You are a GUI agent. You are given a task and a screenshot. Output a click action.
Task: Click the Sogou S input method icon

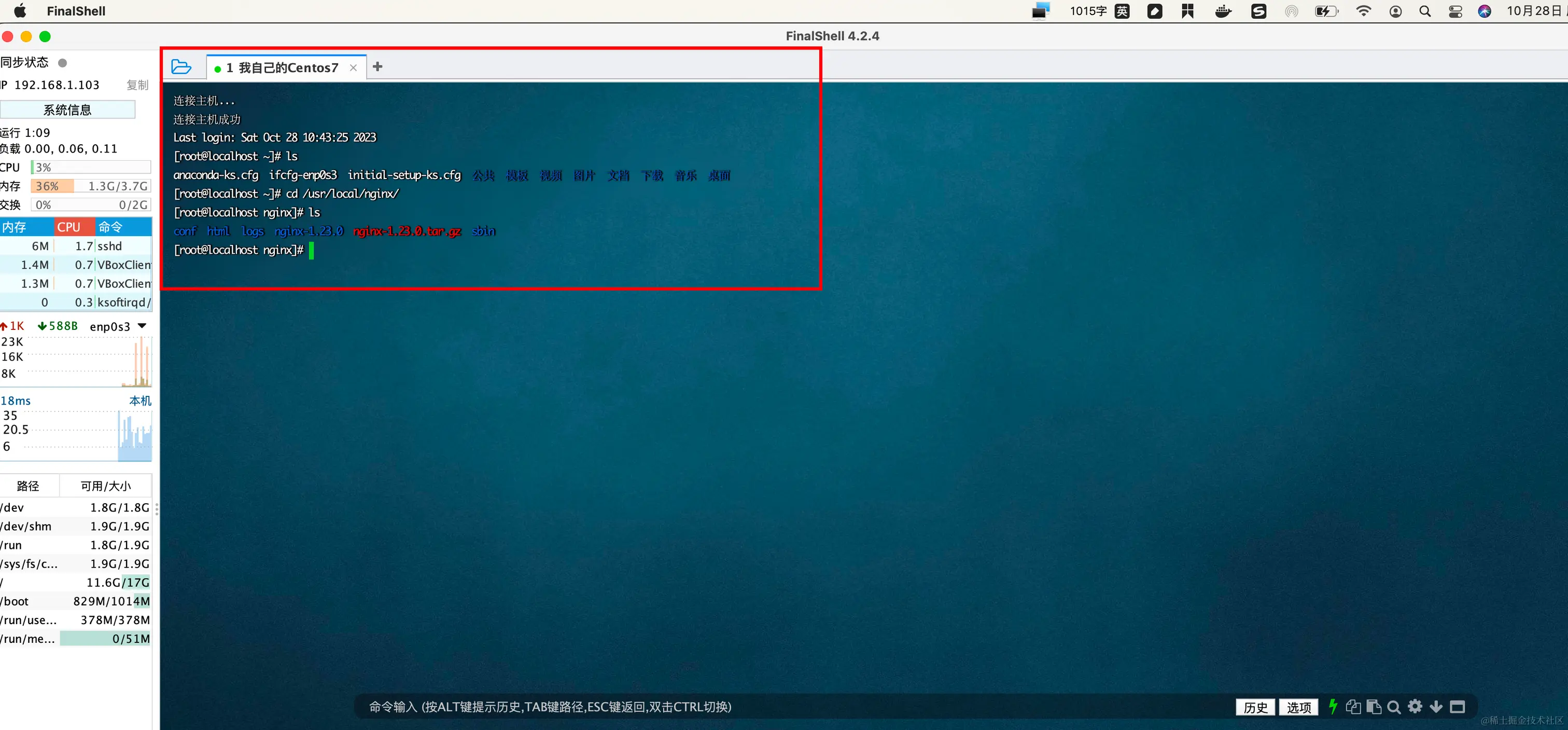[1258, 11]
